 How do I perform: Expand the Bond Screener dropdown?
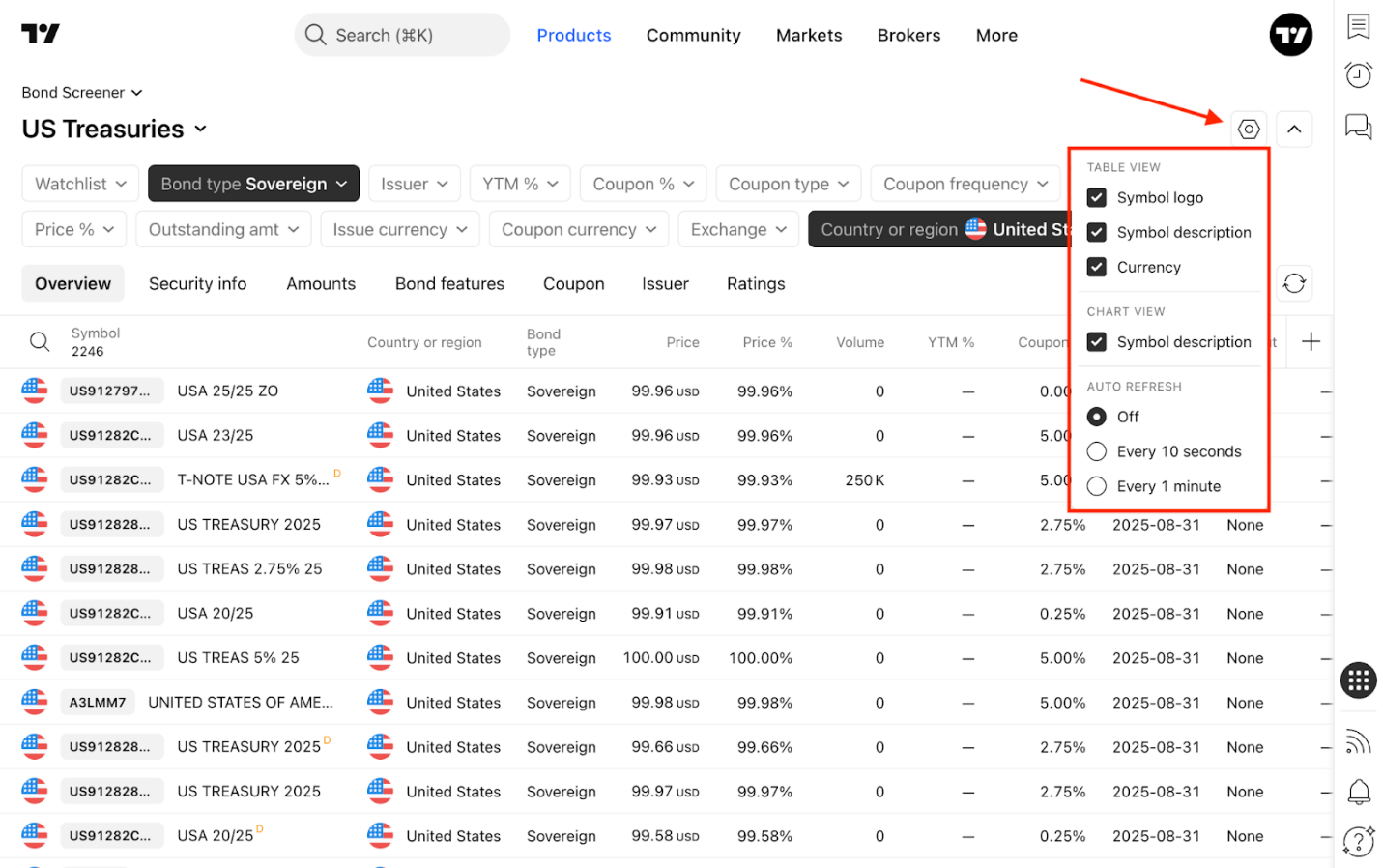[82, 93]
